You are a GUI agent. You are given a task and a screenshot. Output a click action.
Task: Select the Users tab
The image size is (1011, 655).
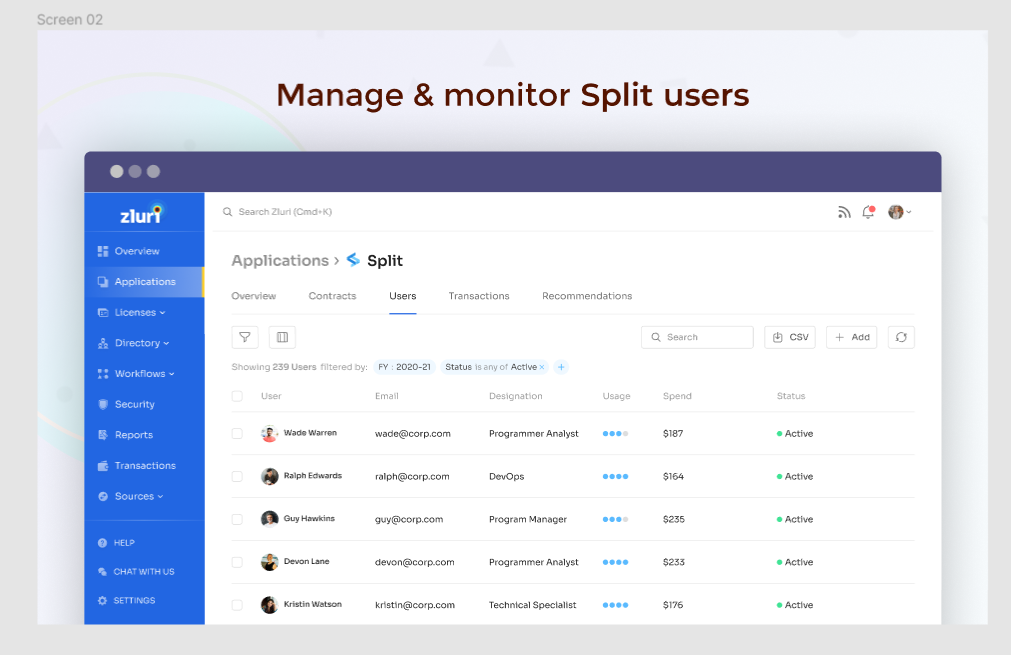click(x=402, y=296)
